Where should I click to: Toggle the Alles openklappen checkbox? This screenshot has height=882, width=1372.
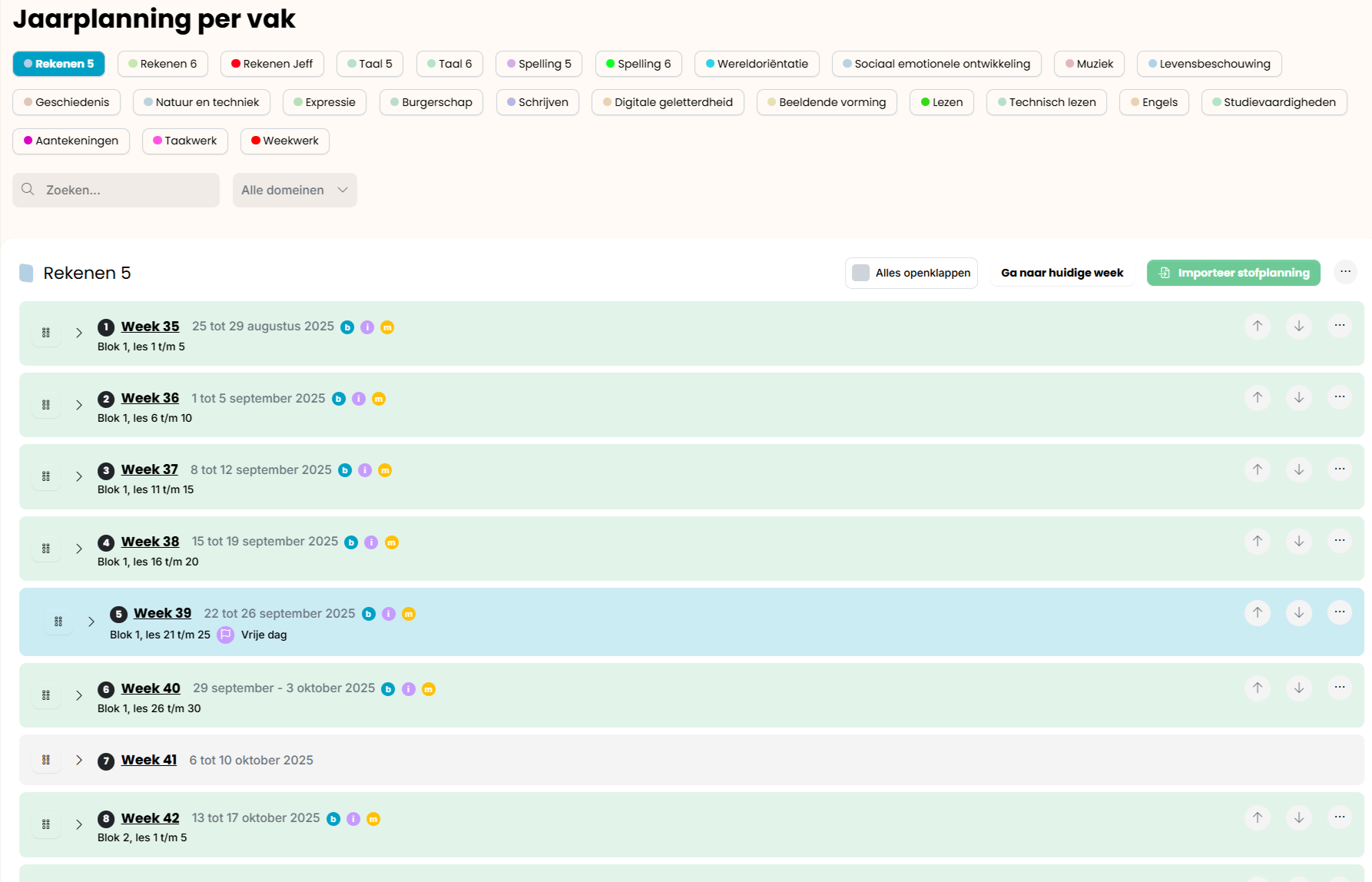pyautogui.click(x=861, y=273)
